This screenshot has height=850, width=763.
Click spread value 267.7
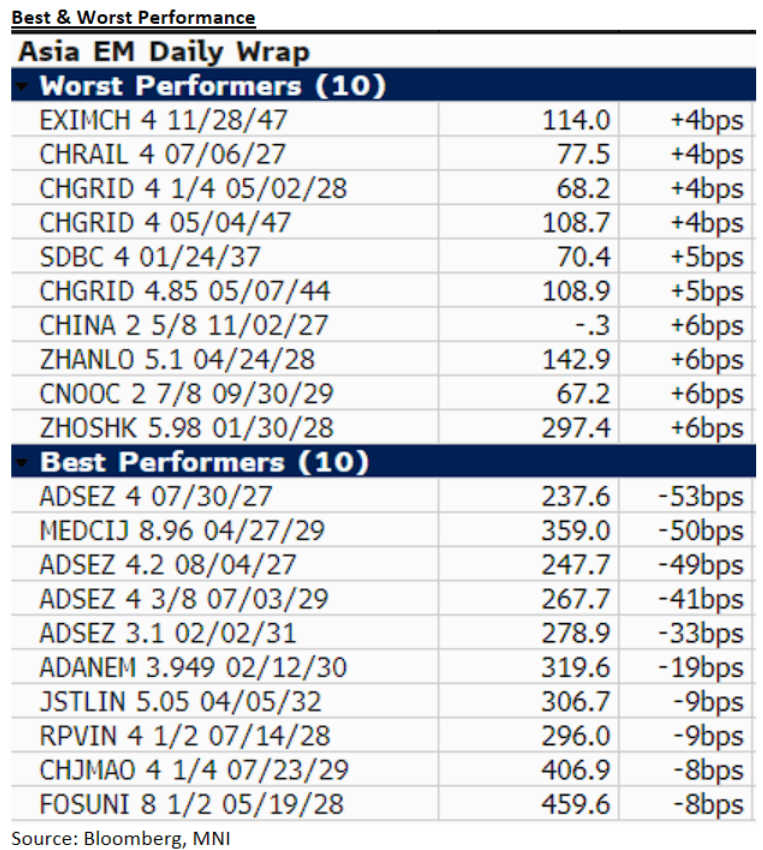pyautogui.click(x=576, y=598)
